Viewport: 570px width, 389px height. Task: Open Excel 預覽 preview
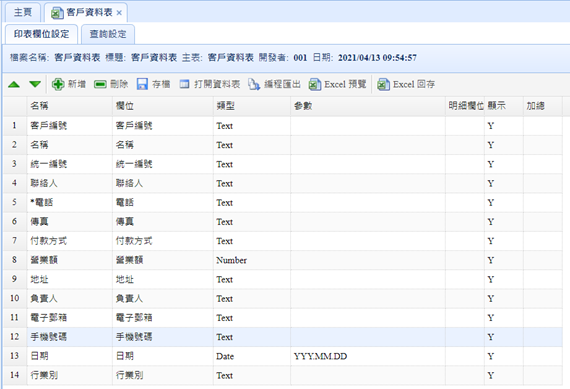coord(337,84)
